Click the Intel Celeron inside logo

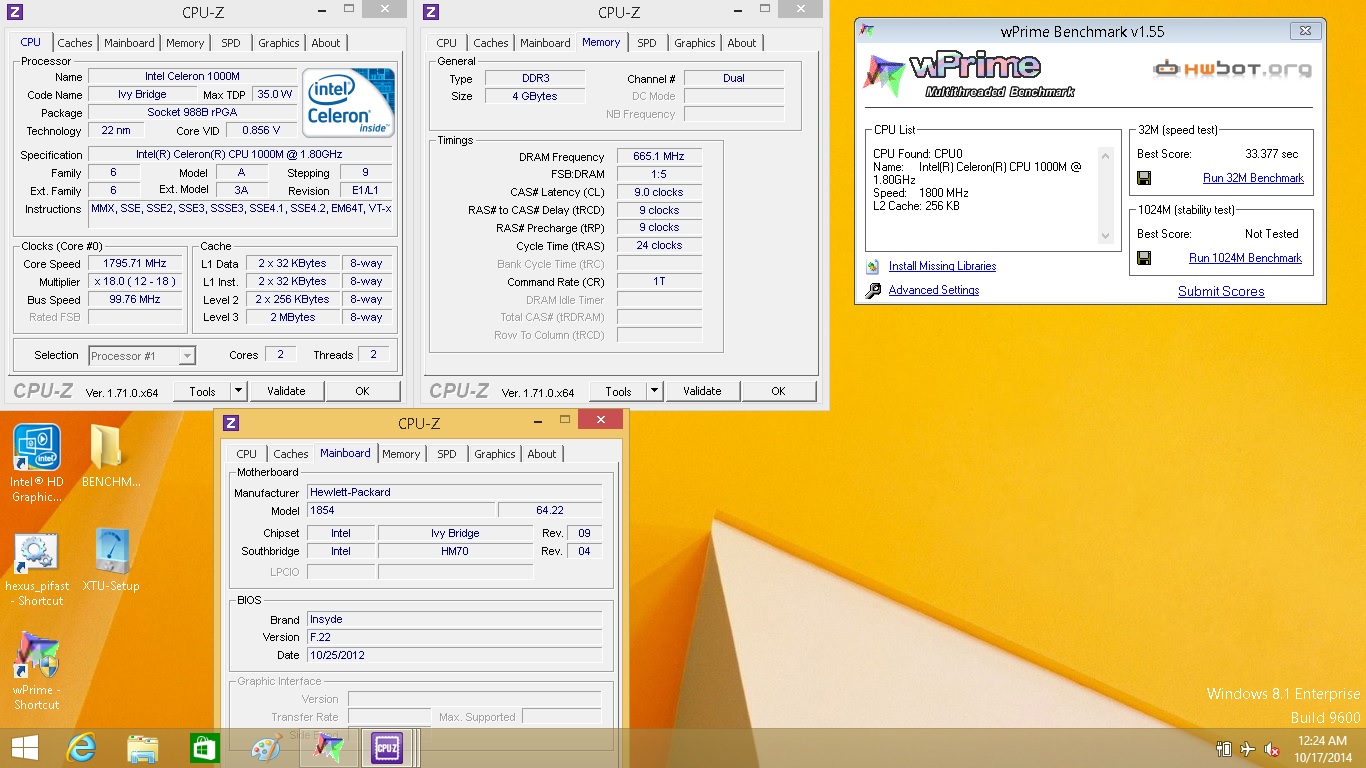pos(348,104)
